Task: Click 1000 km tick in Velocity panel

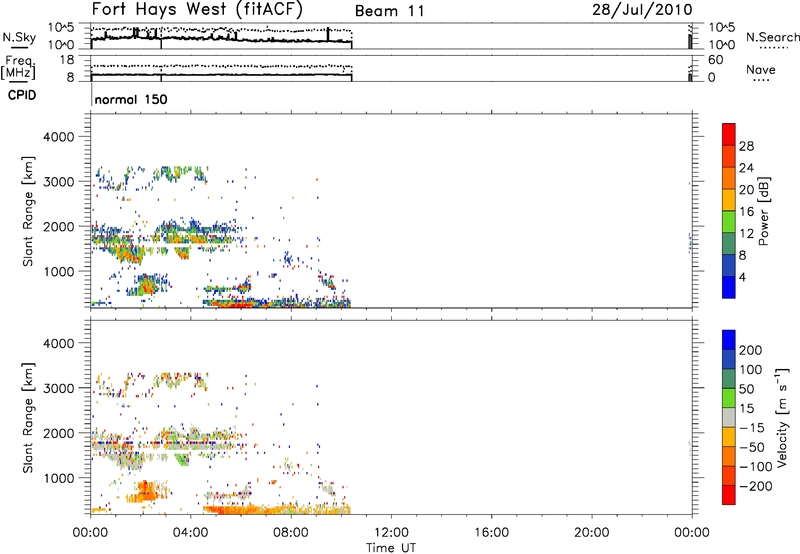Action: [x=59, y=478]
